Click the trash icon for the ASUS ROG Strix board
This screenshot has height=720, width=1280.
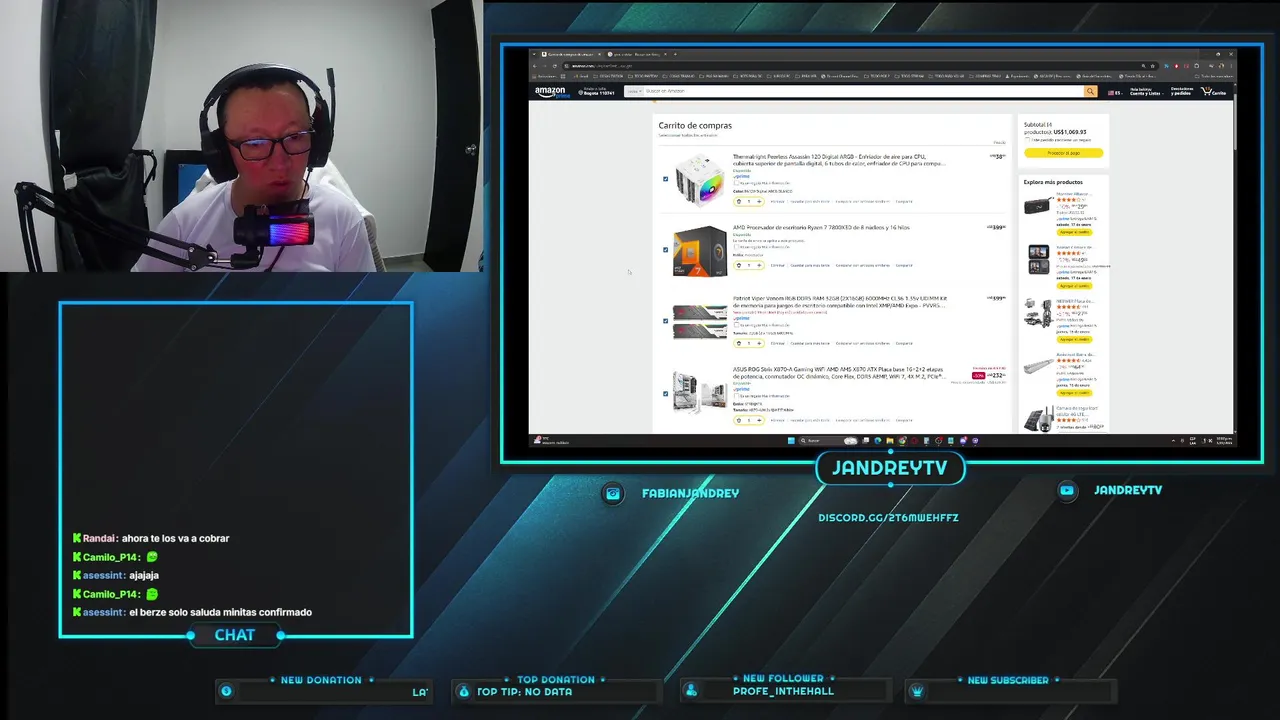[x=739, y=420]
